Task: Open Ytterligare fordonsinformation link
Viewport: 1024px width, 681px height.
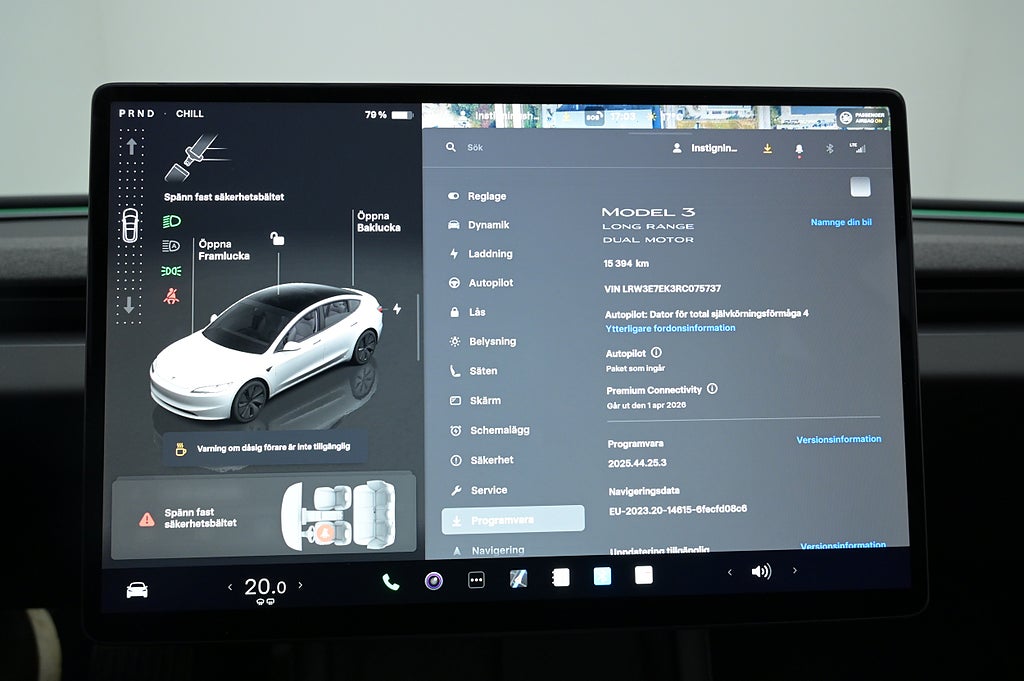Action: pos(669,328)
